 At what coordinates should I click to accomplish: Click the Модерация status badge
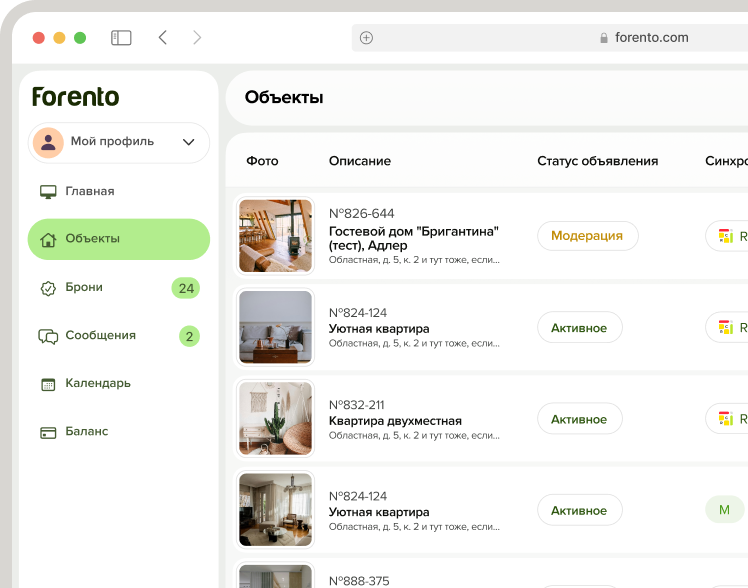(588, 236)
